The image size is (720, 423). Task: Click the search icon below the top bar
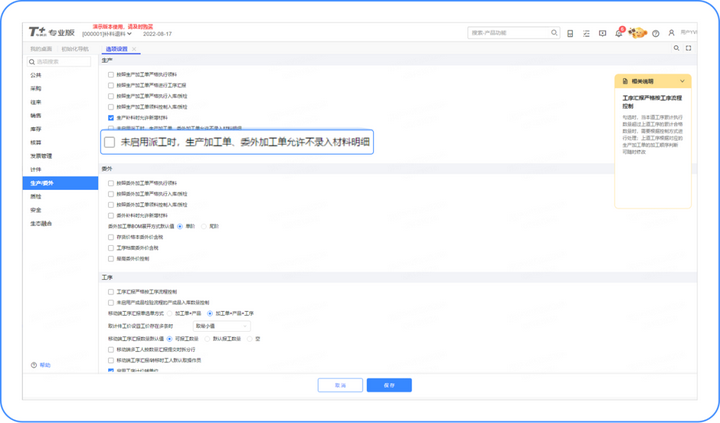point(676,48)
